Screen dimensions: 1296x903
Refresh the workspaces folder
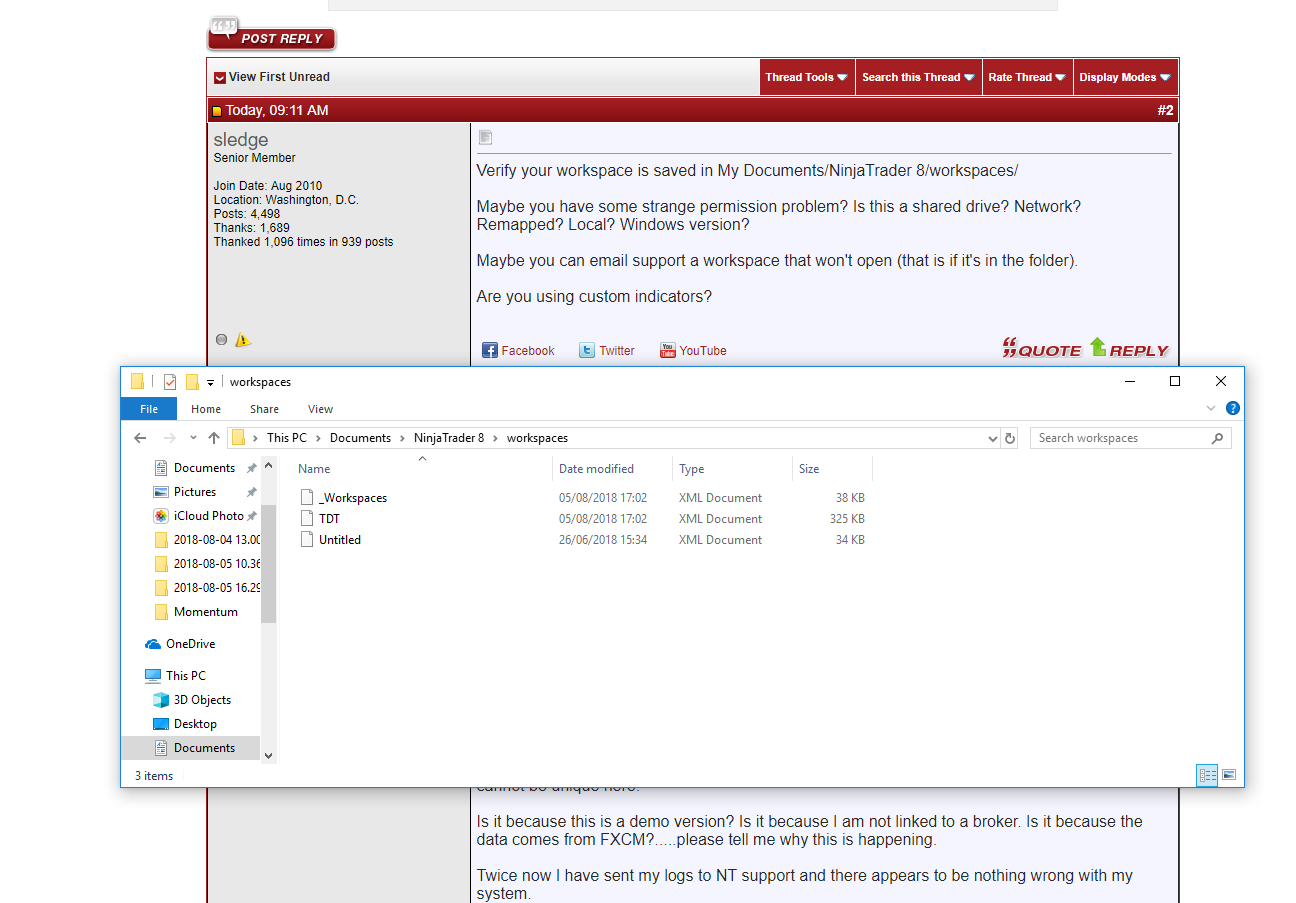[x=1010, y=438]
